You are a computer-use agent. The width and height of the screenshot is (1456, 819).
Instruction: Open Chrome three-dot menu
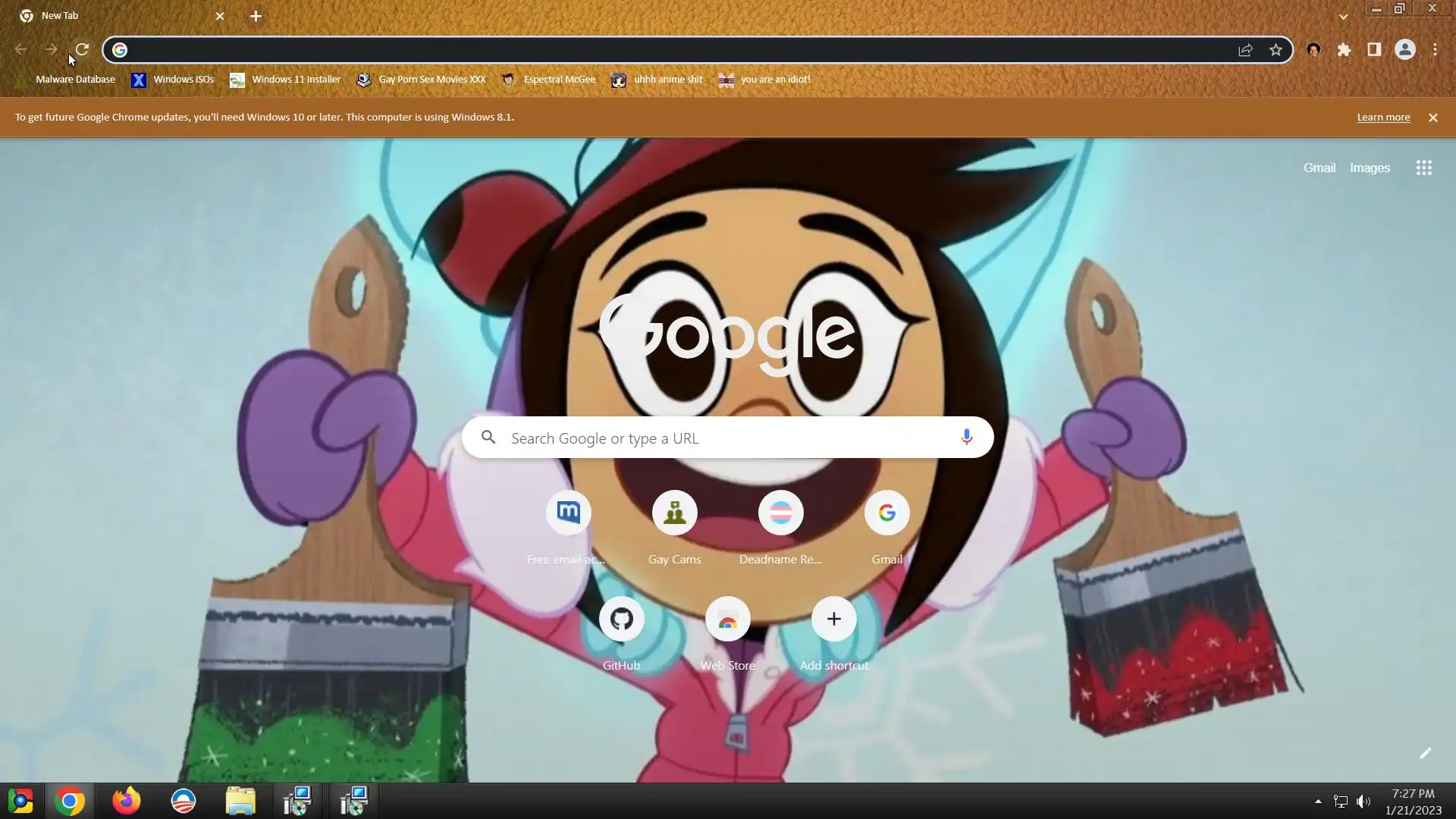coord(1435,50)
